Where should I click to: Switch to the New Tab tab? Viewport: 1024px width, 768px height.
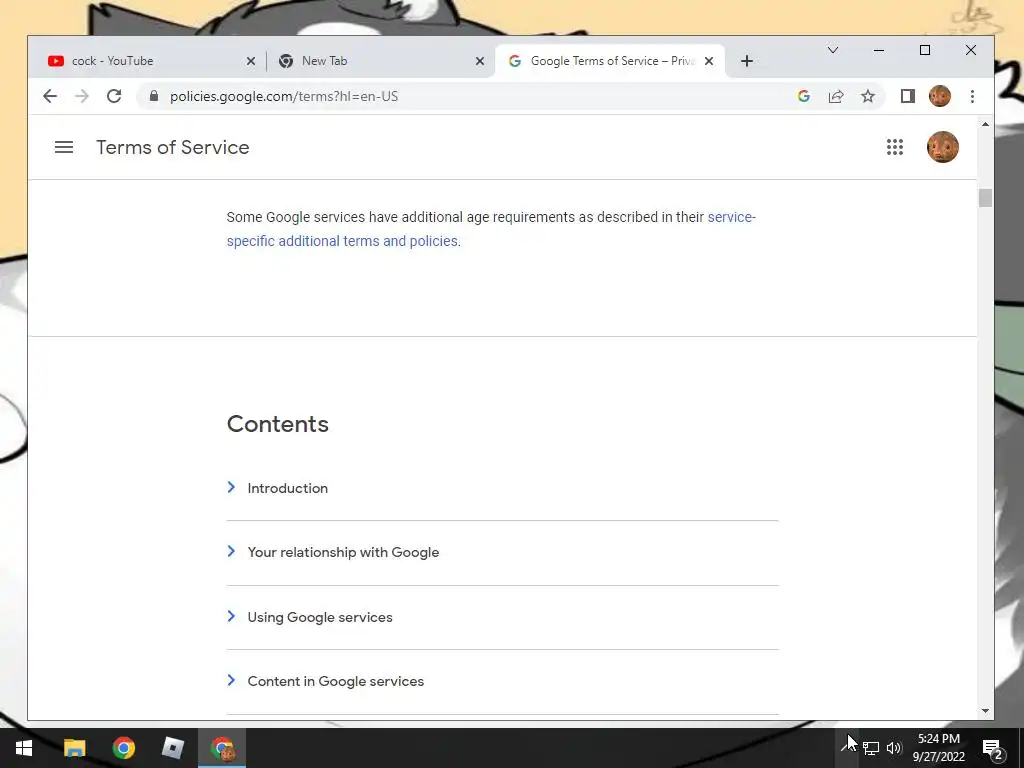click(x=381, y=61)
